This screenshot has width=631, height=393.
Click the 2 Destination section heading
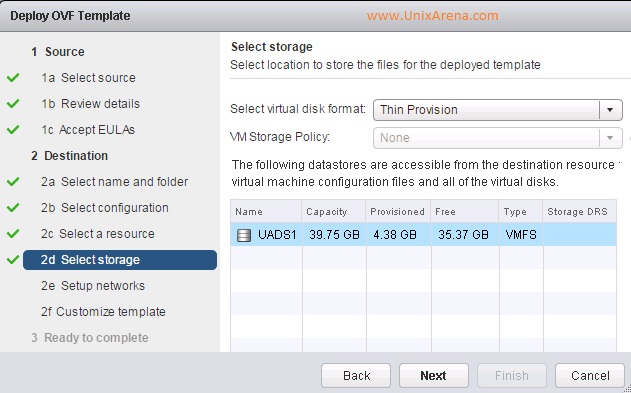pos(70,156)
